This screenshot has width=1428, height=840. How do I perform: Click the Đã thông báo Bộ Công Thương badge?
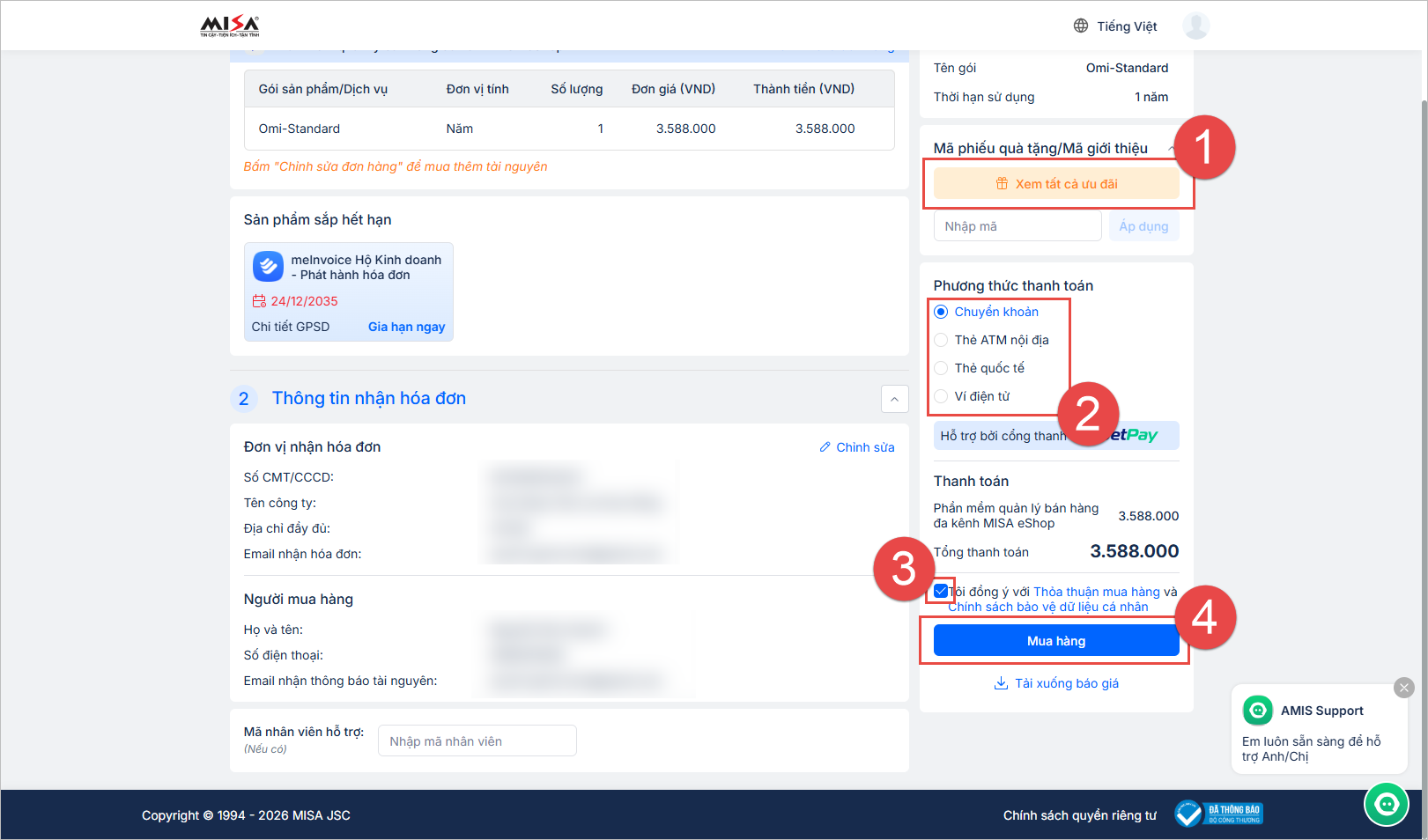coord(1218,814)
